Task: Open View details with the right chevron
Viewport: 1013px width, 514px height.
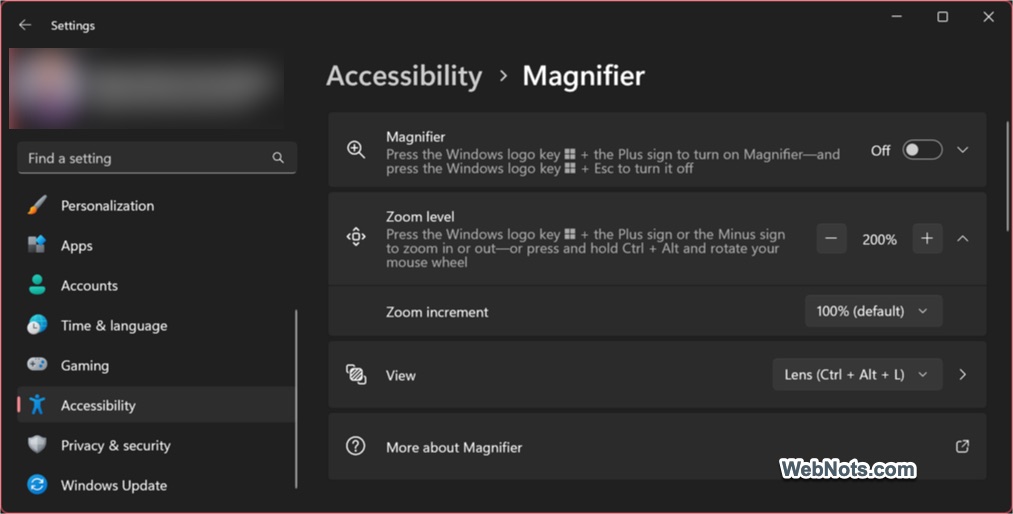Action: coord(963,375)
